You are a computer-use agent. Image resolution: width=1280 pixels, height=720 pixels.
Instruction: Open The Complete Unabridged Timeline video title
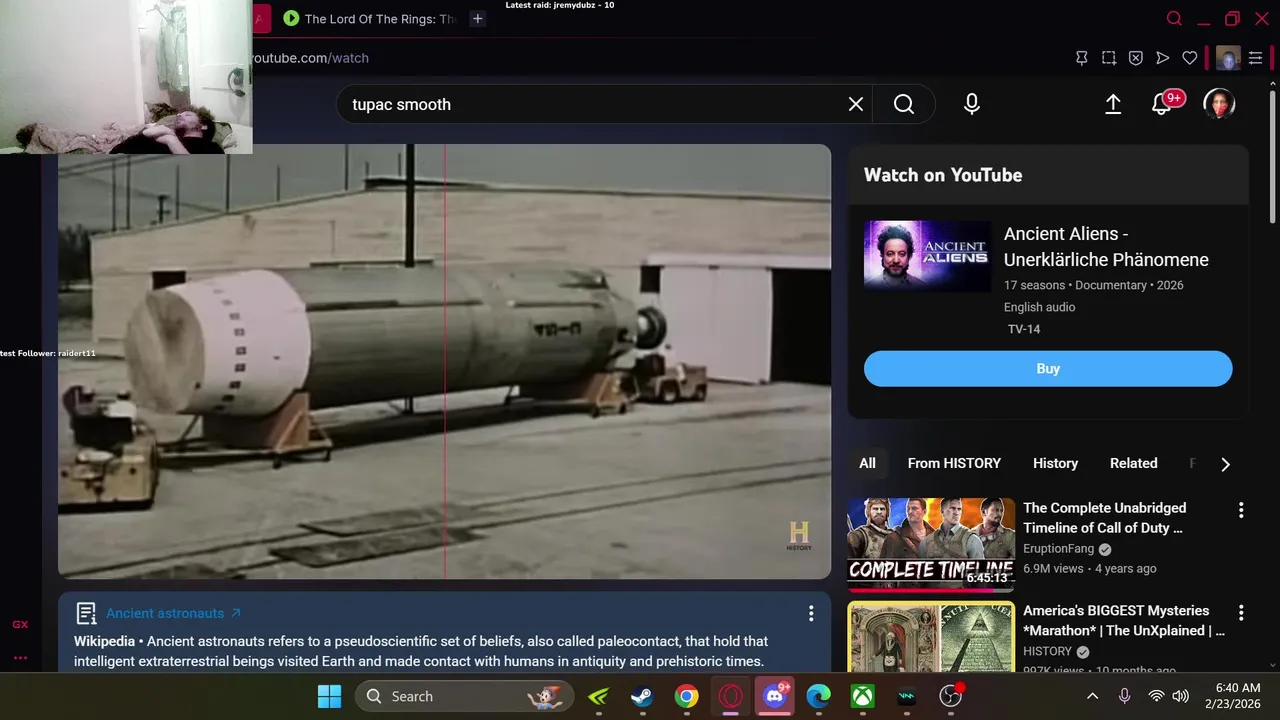click(x=1105, y=518)
